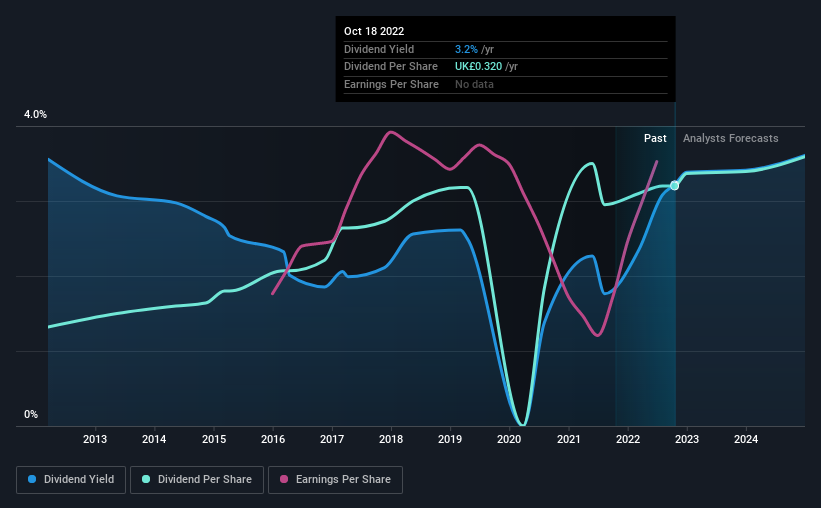Toggle the Dividend Yield legend button
This screenshot has width=821, height=508.
coord(71,480)
